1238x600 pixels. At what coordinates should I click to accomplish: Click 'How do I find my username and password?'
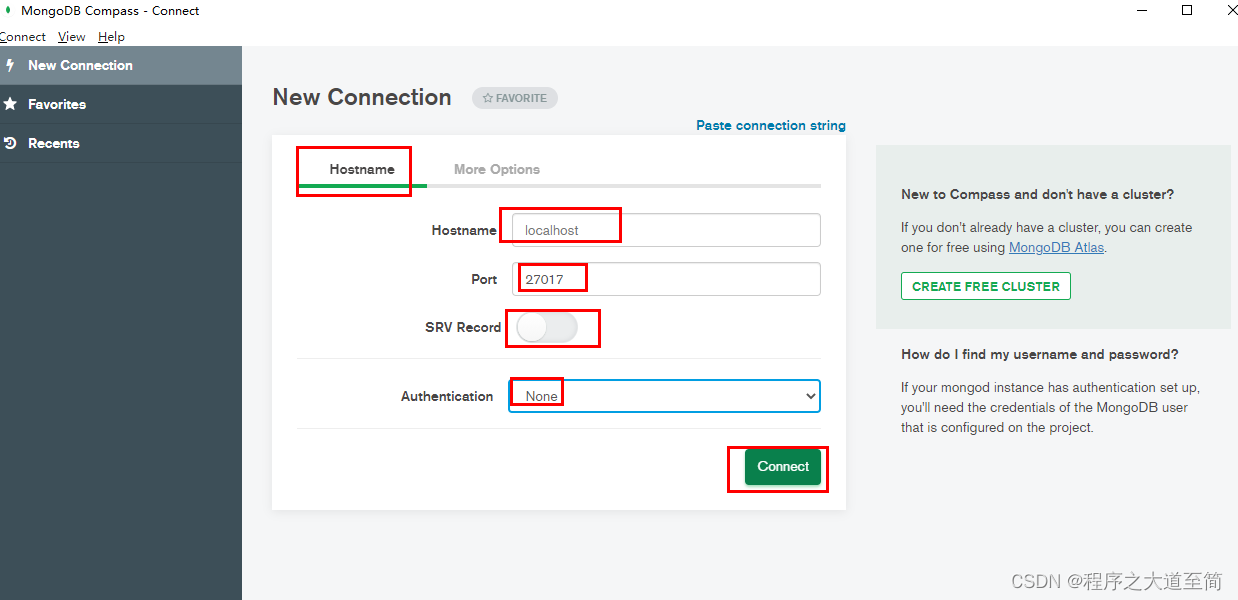click(x=1040, y=354)
